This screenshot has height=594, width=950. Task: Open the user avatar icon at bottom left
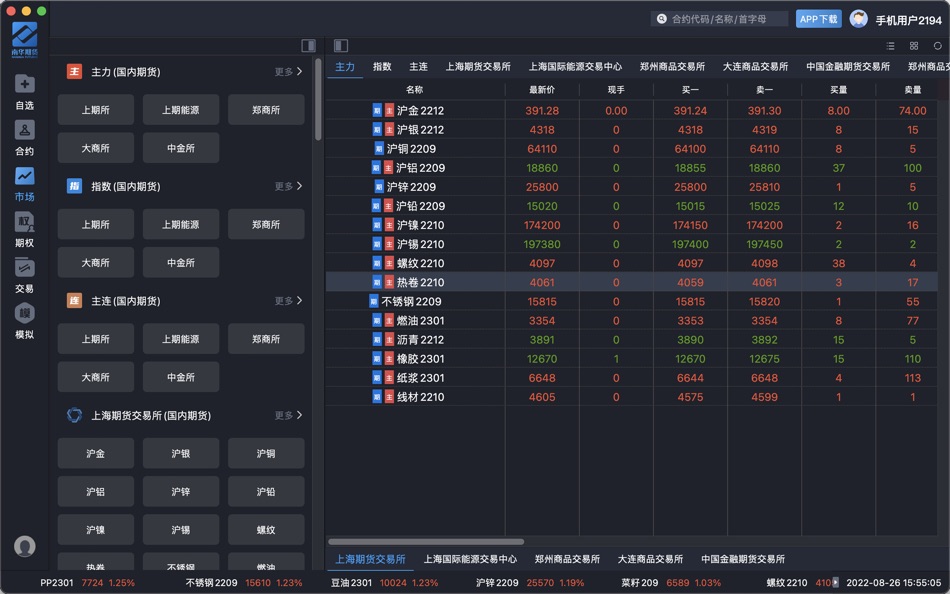pos(23,546)
